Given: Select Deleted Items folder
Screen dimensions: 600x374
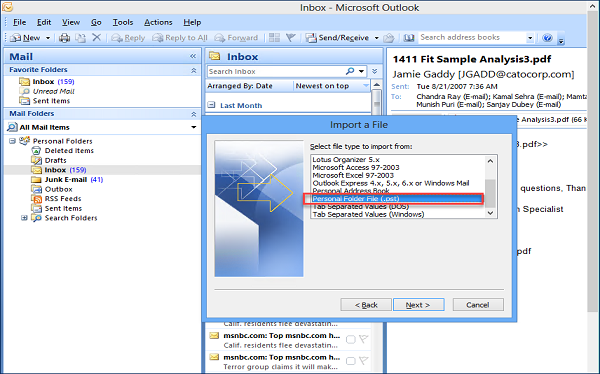Looking at the screenshot, I should 63,151.
